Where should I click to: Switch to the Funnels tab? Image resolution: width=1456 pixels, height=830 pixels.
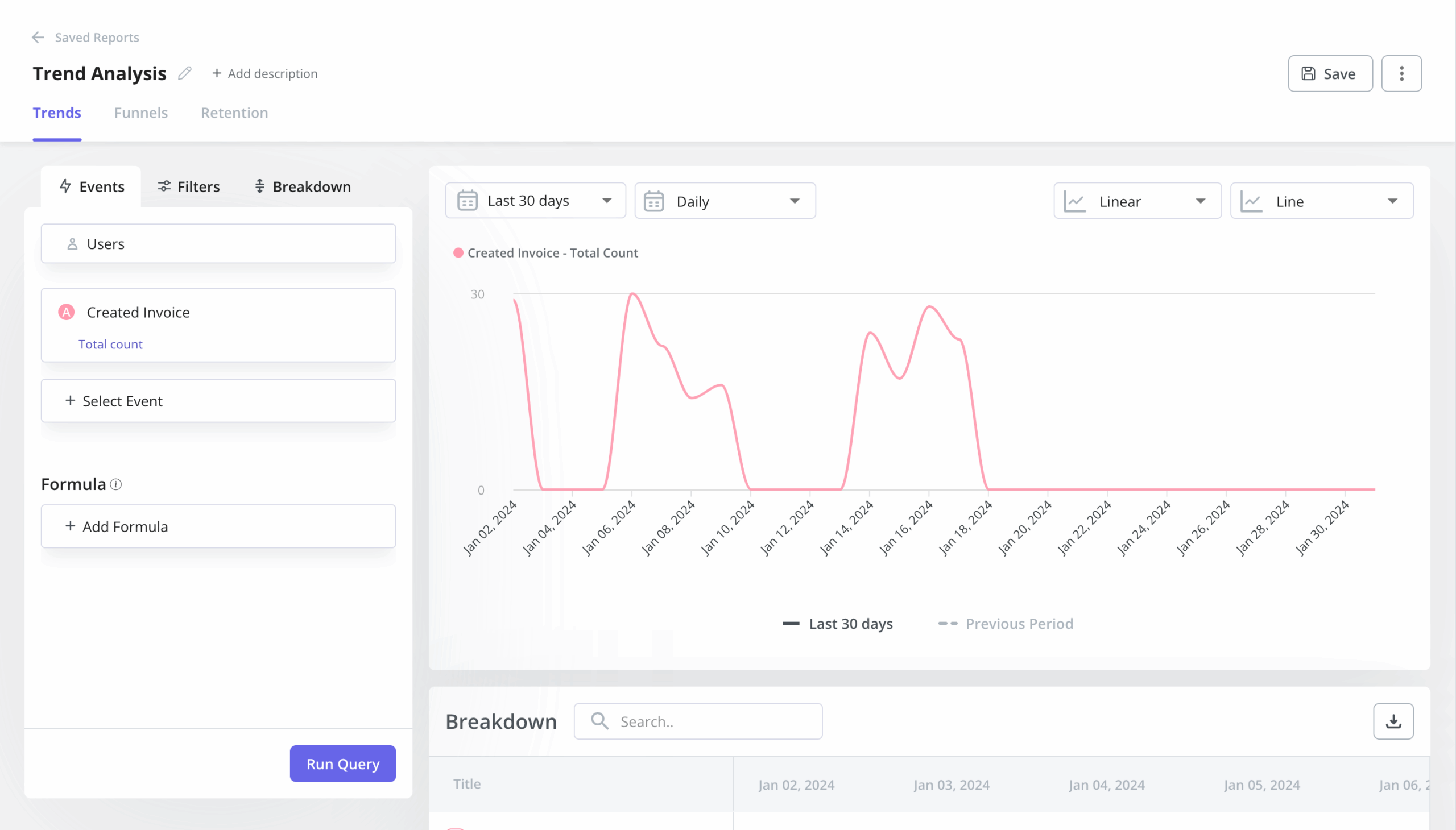[141, 113]
